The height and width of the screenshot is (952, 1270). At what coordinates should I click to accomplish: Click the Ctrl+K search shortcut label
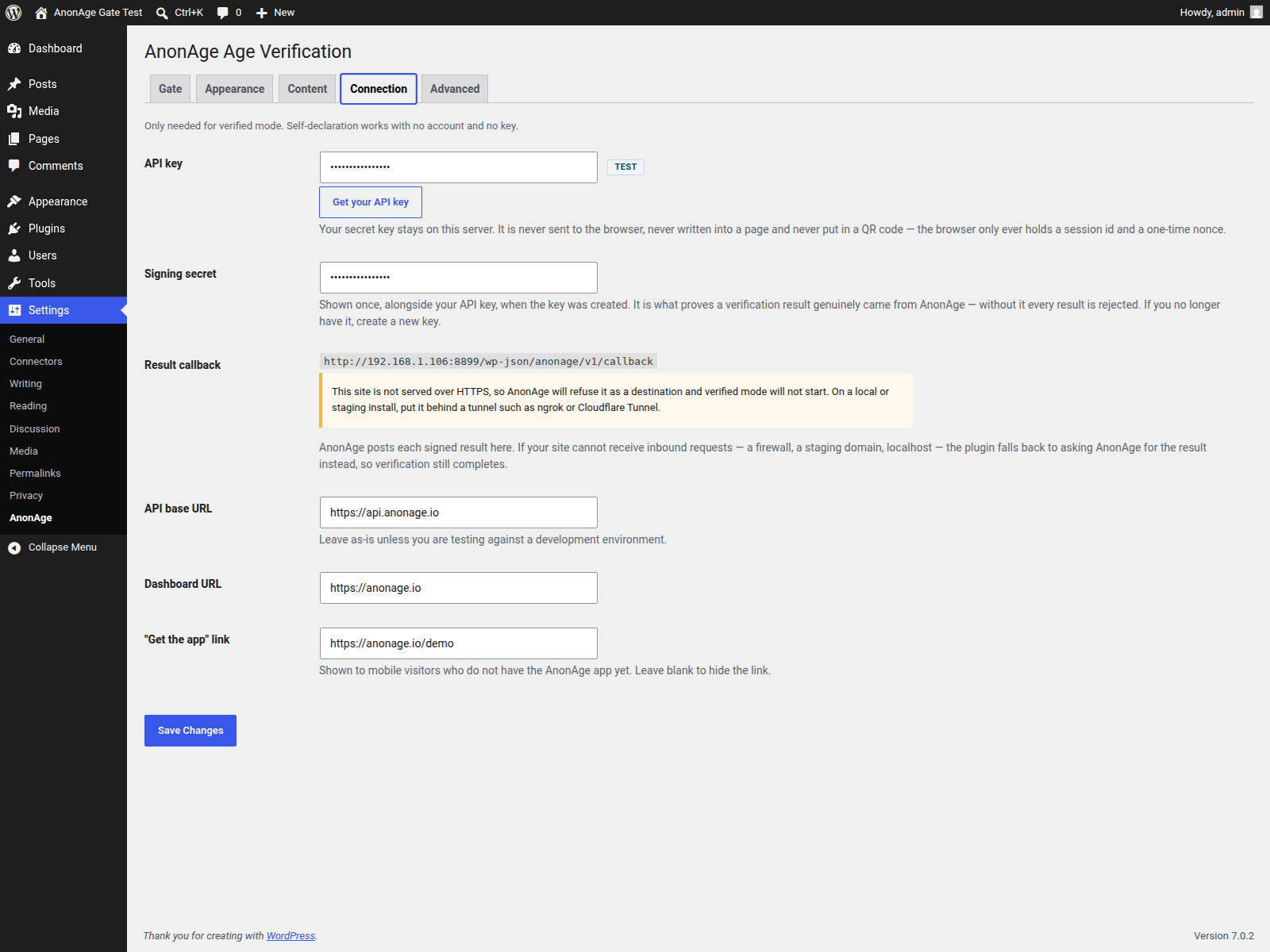point(189,13)
